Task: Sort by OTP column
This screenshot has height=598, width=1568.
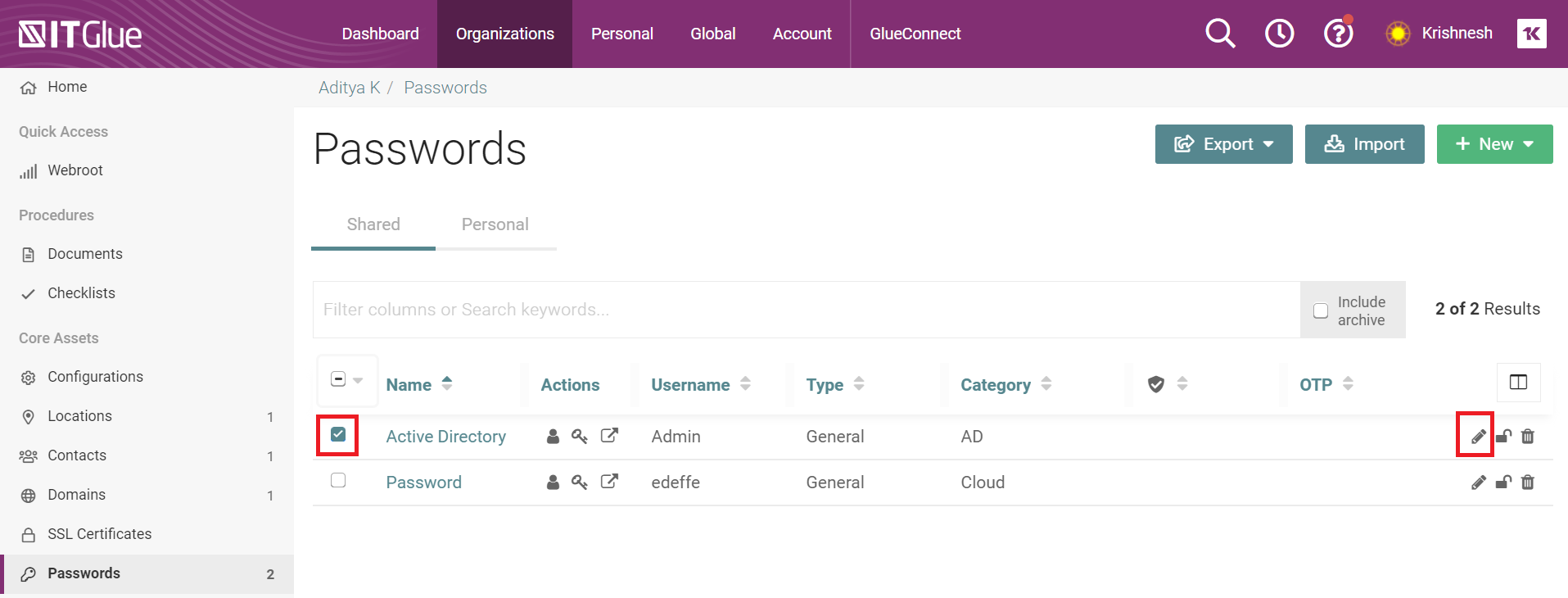Action: [1326, 384]
